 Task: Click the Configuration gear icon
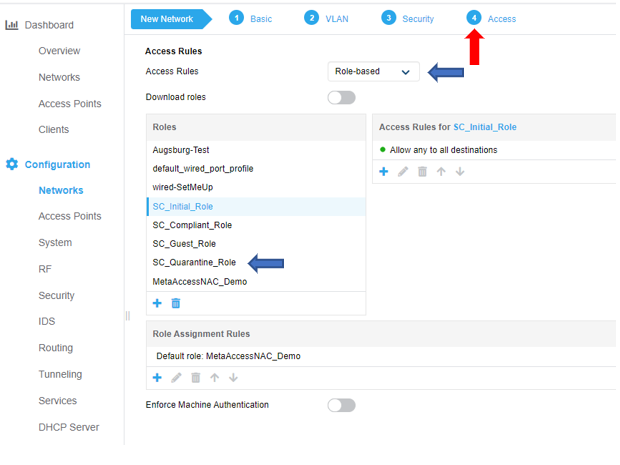point(12,164)
